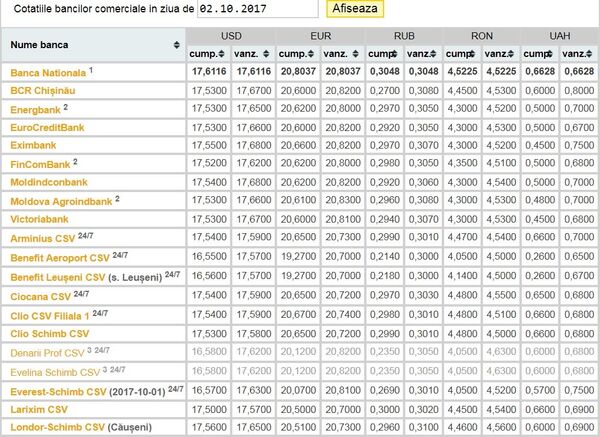The image size is (600, 437).
Task: Select Benefit Aeroport USD cump. value 16,5500
Action: pyautogui.click(x=209, y=256)
